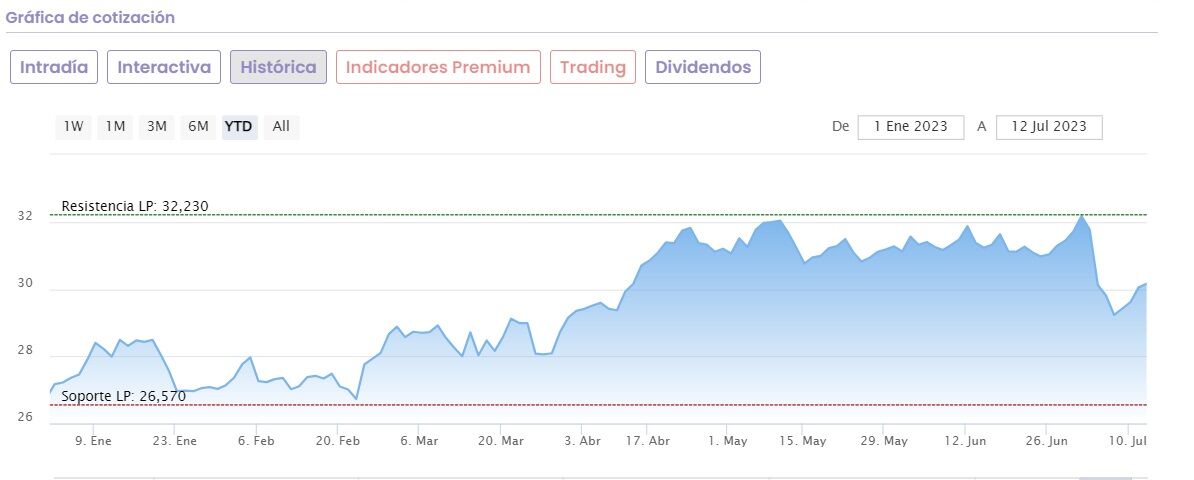Choose the 6M time range
This screenshot has height=480, width=1194.
[x=198, y=127]
